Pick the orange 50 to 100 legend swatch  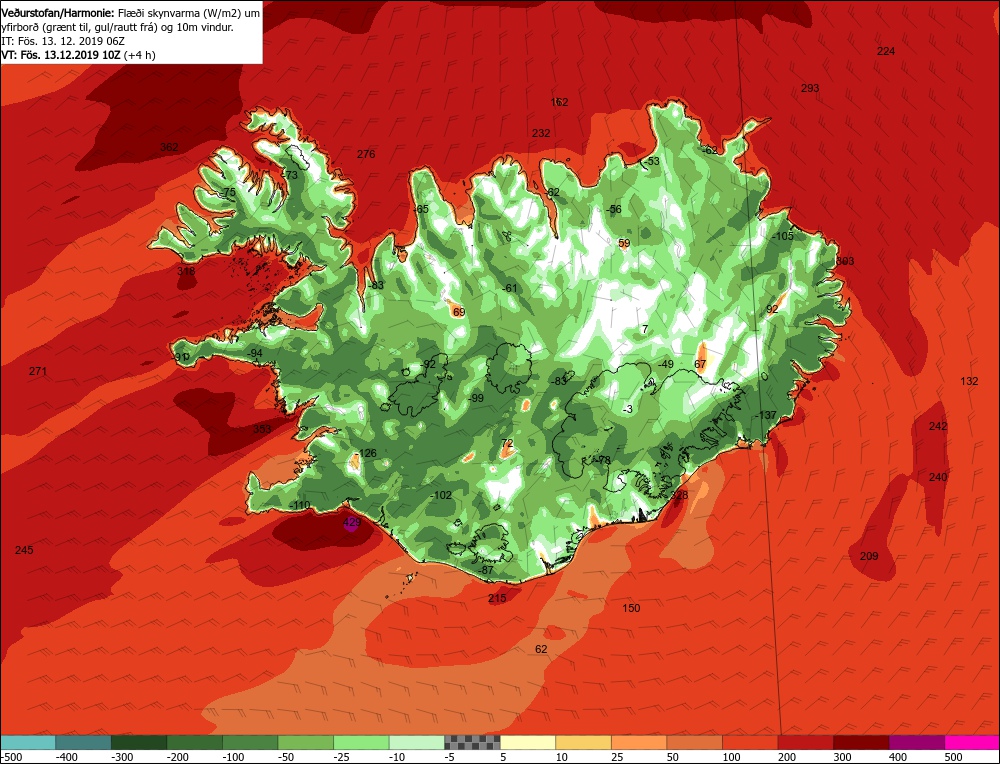point(694,743)
